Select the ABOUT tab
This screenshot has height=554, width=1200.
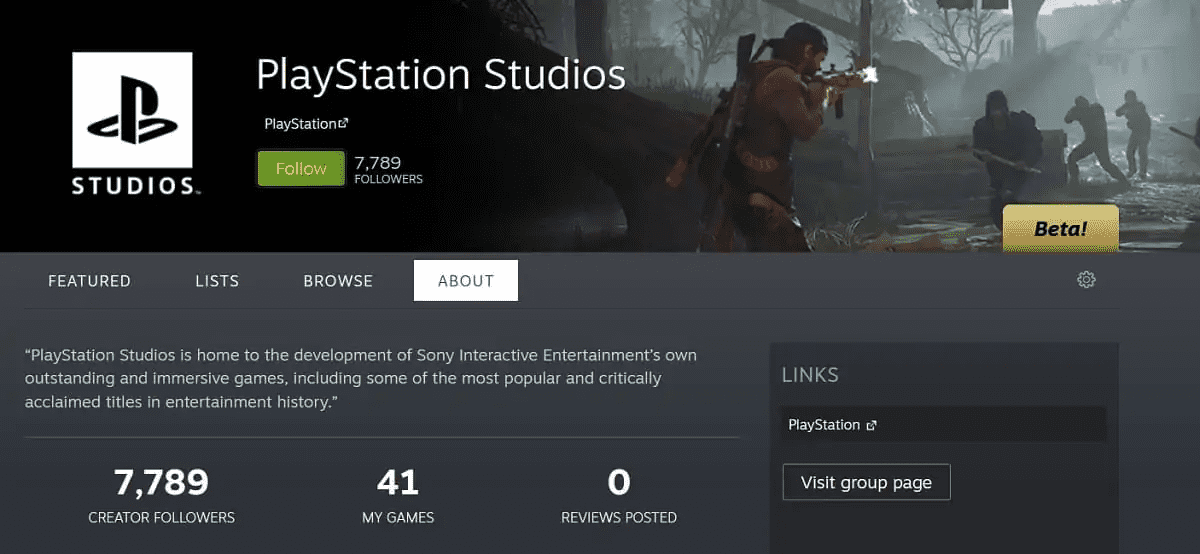coord(466,281)
